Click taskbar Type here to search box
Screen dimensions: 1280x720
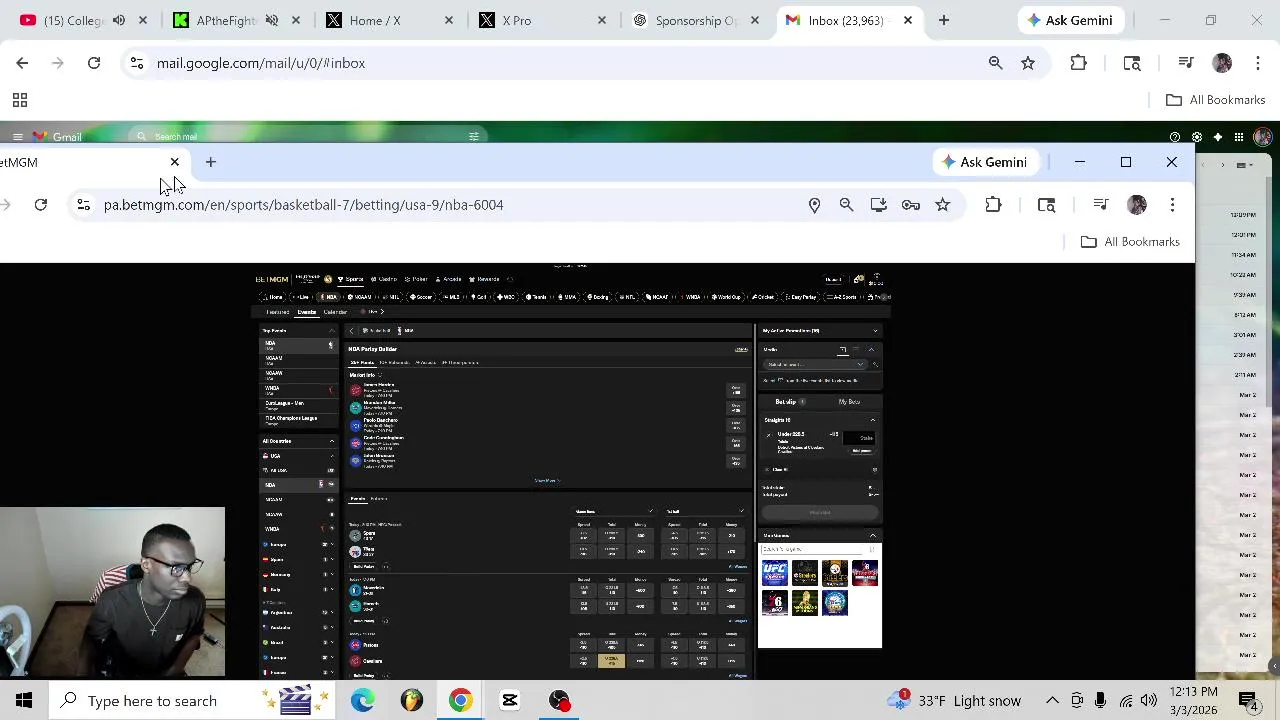tap(190, 701)
